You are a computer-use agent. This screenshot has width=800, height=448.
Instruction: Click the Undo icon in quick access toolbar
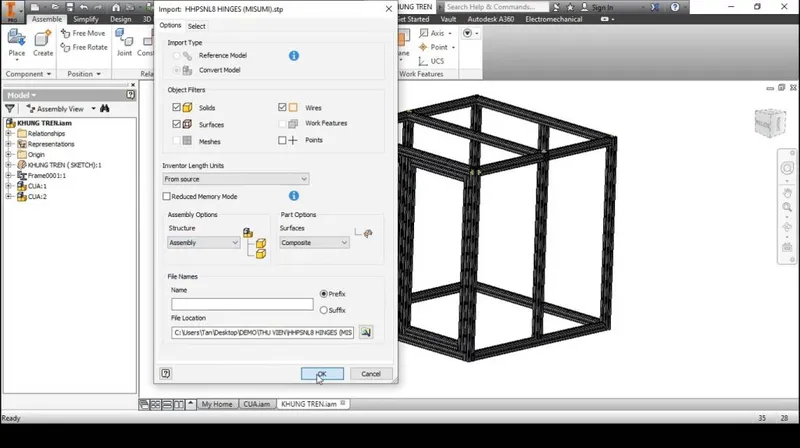(x=84, y=7)
